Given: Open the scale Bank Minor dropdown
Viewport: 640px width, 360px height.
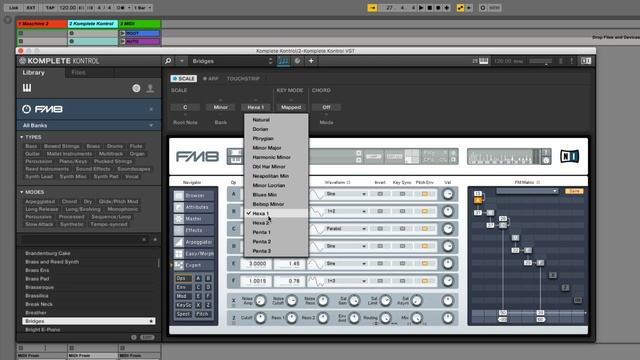Looking at the screenshot, I should pos(220,107).
